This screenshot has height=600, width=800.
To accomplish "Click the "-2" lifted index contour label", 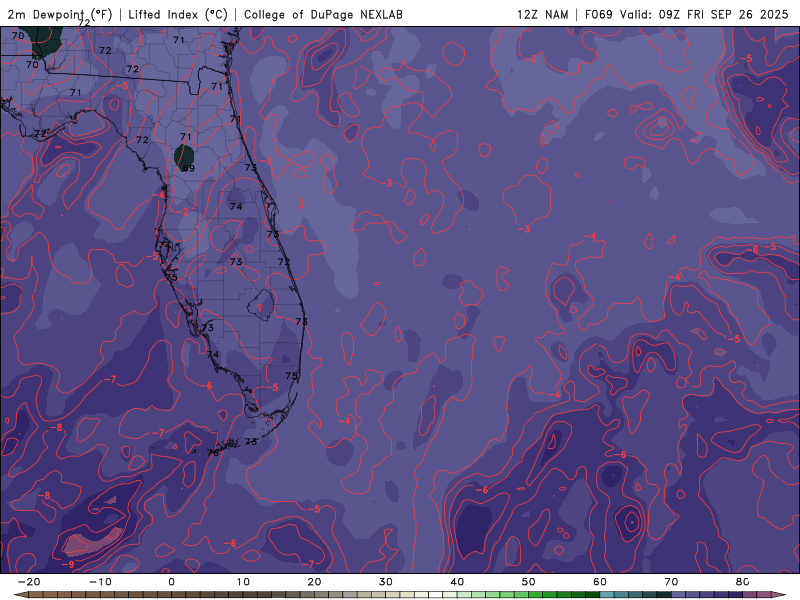I will pos(182,211).
